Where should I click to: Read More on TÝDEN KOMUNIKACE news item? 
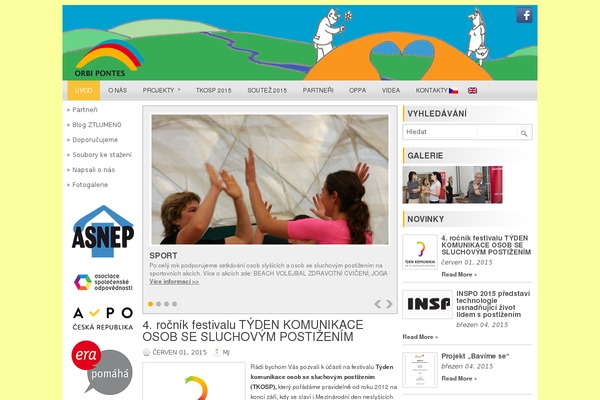pos(459,274)
